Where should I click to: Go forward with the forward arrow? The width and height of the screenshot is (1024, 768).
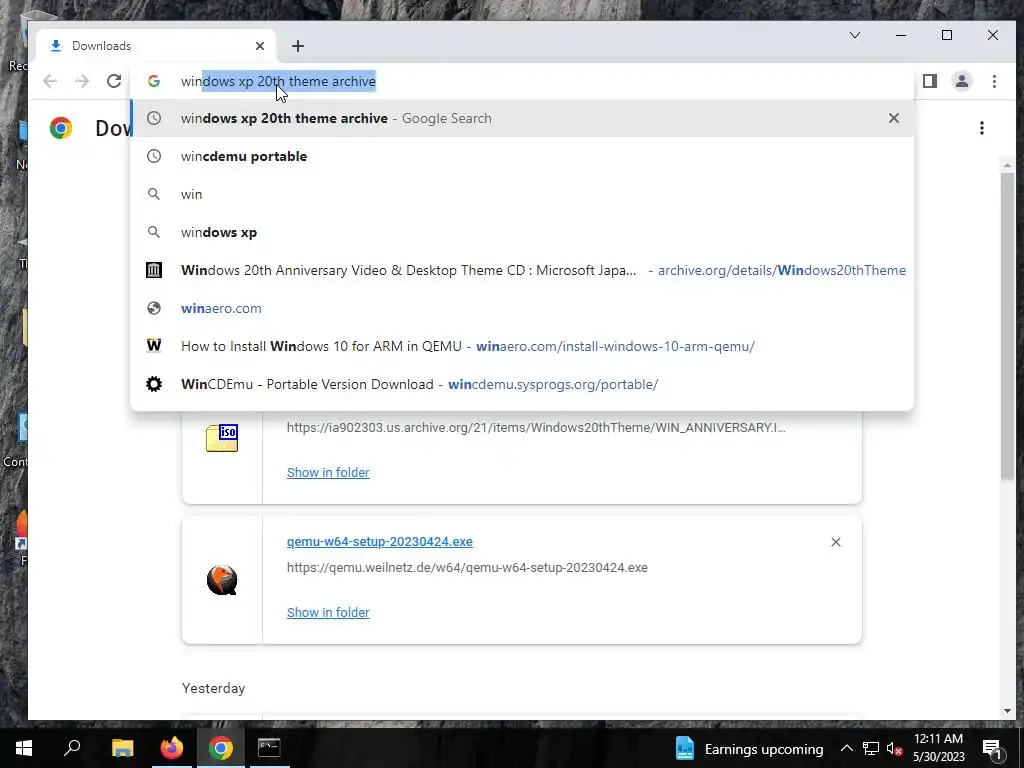point(82,81)
